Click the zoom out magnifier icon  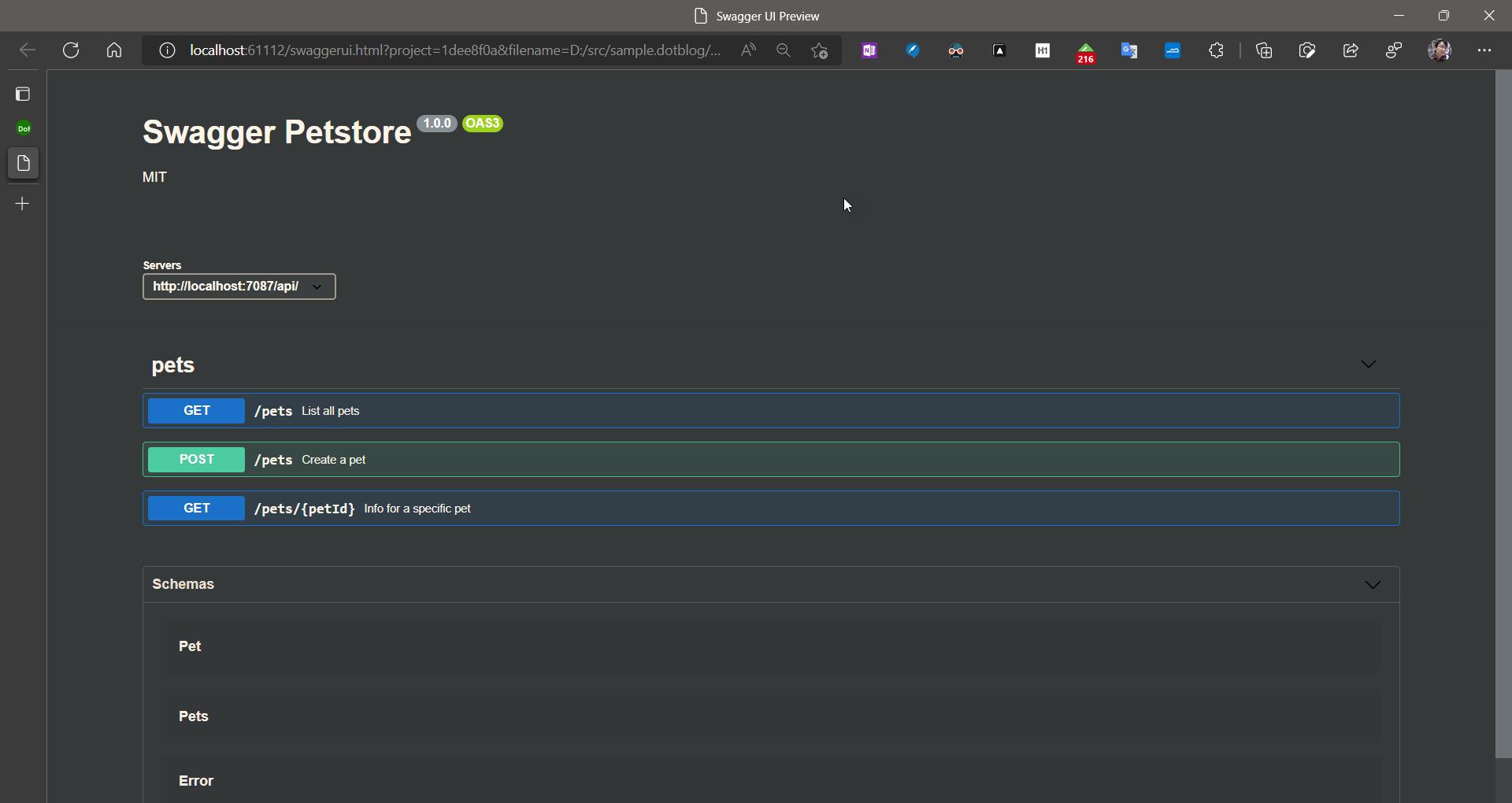click(783, 50)
